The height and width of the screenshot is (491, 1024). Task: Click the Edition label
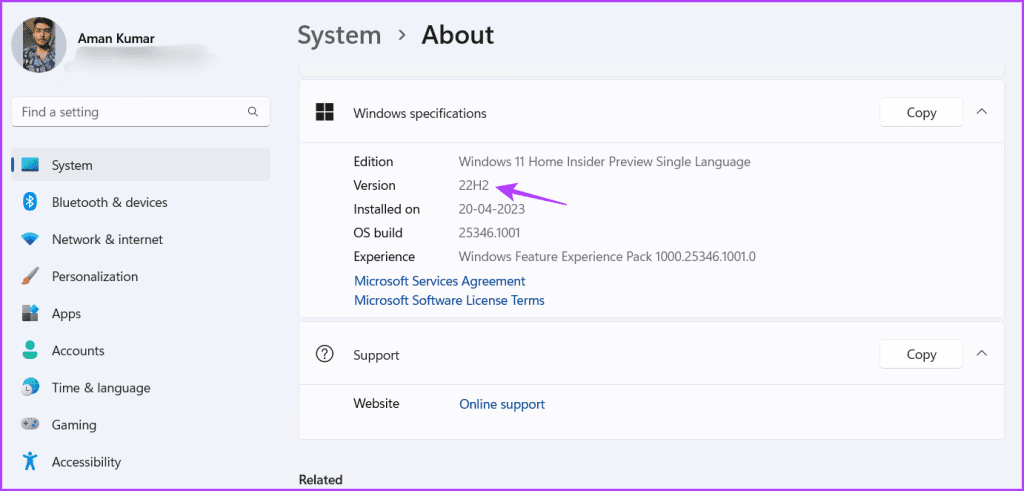click(x=374, y=162)
